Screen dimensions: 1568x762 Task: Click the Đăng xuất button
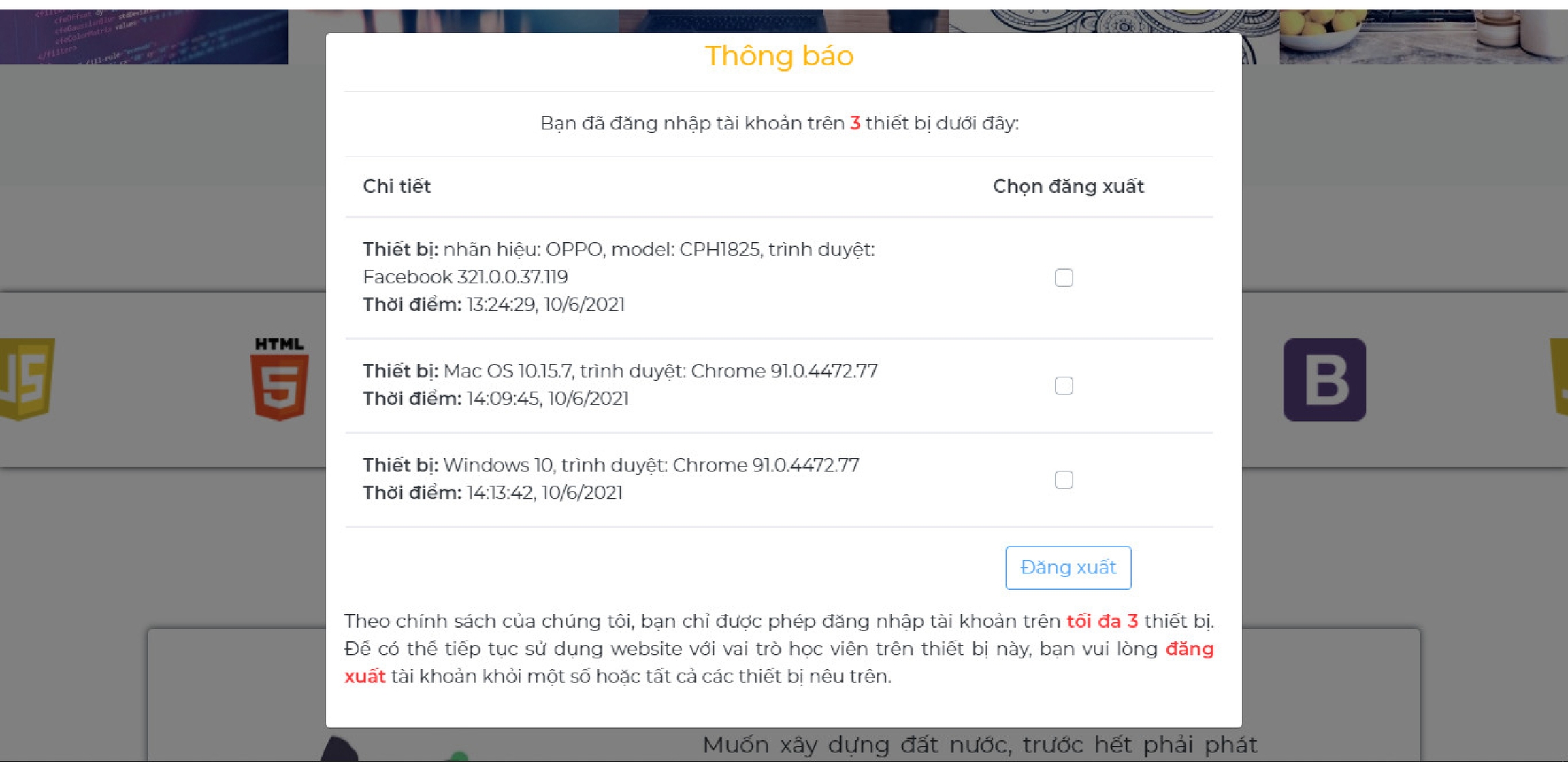click(x=1068, y=567)
